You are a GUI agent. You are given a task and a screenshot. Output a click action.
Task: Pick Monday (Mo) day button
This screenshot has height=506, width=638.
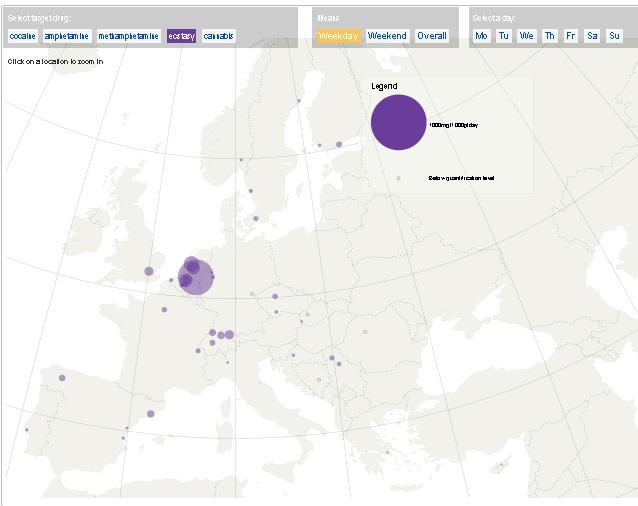[x=482, y=36]
